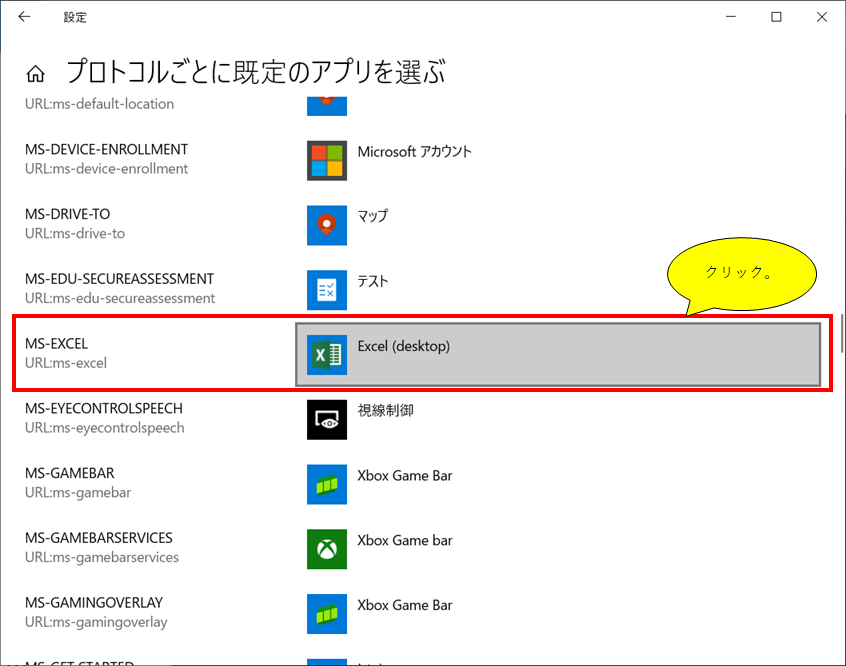The image size is (846, 666).
Task: Maximize the 設定 window
Action: tap(776, 17)
